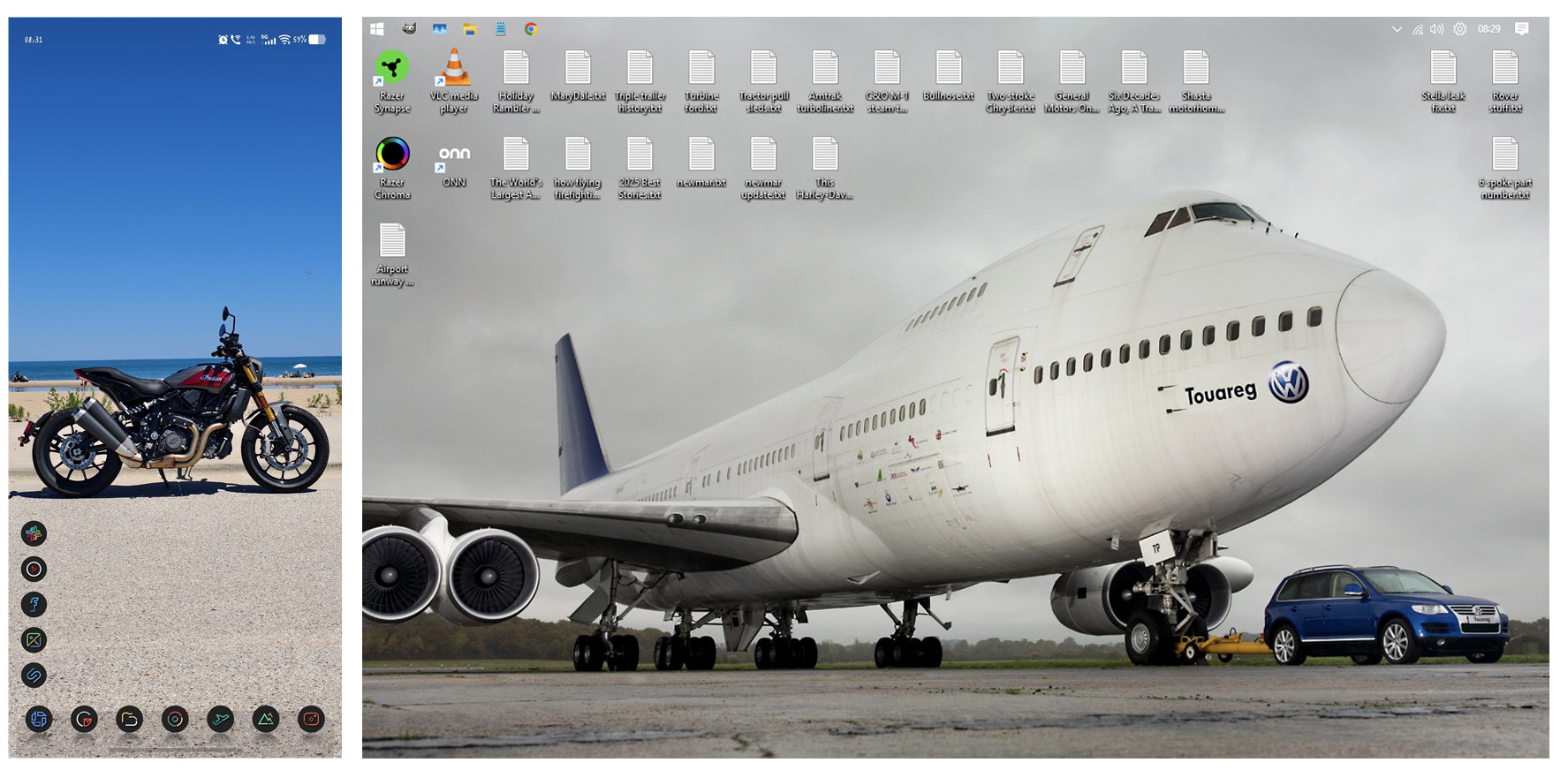Screen dimensions: 1568x770
Task: Select the how flying firefighting text file
Action: [578, 169]
